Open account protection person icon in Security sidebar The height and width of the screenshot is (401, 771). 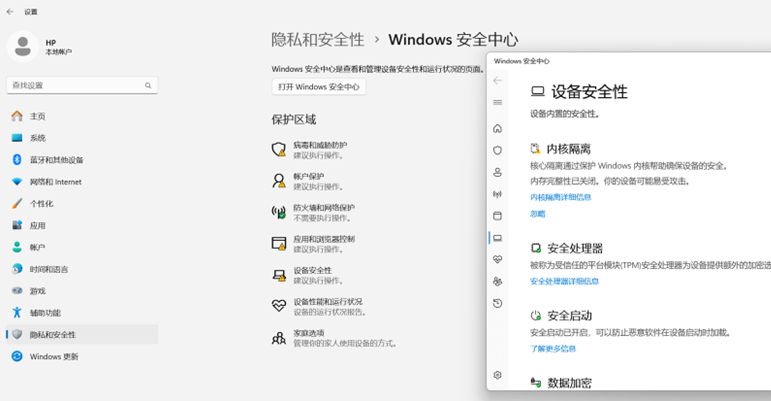click(498, 172)
